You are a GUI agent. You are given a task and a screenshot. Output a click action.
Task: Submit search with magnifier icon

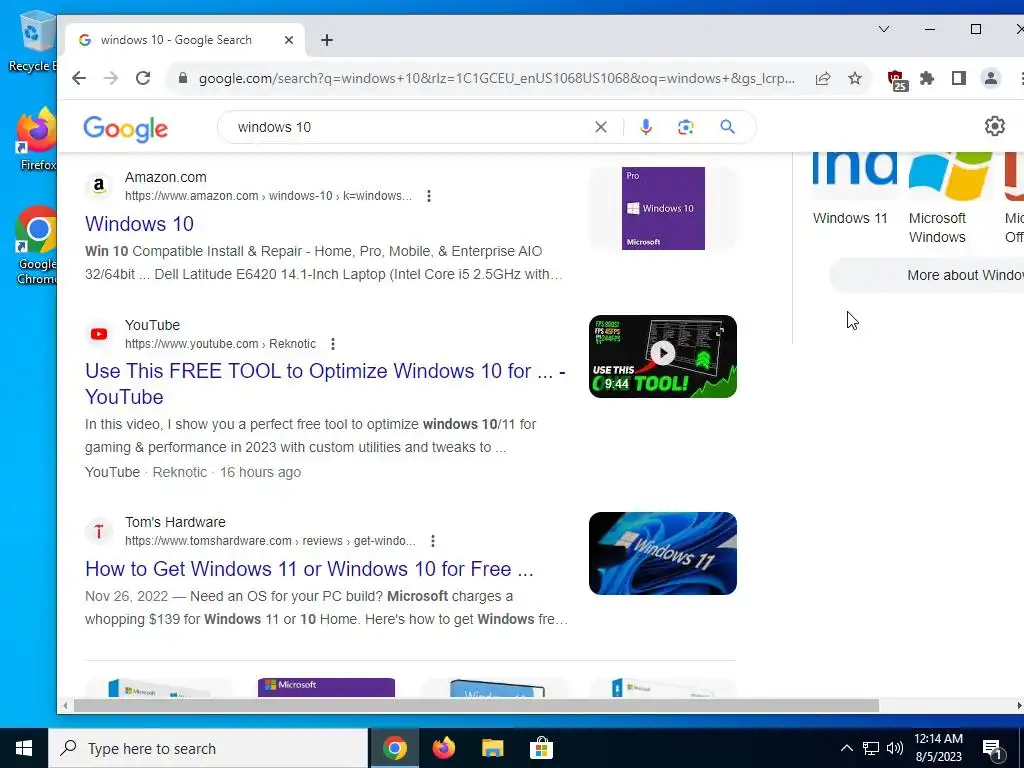[x=728, y=127]
